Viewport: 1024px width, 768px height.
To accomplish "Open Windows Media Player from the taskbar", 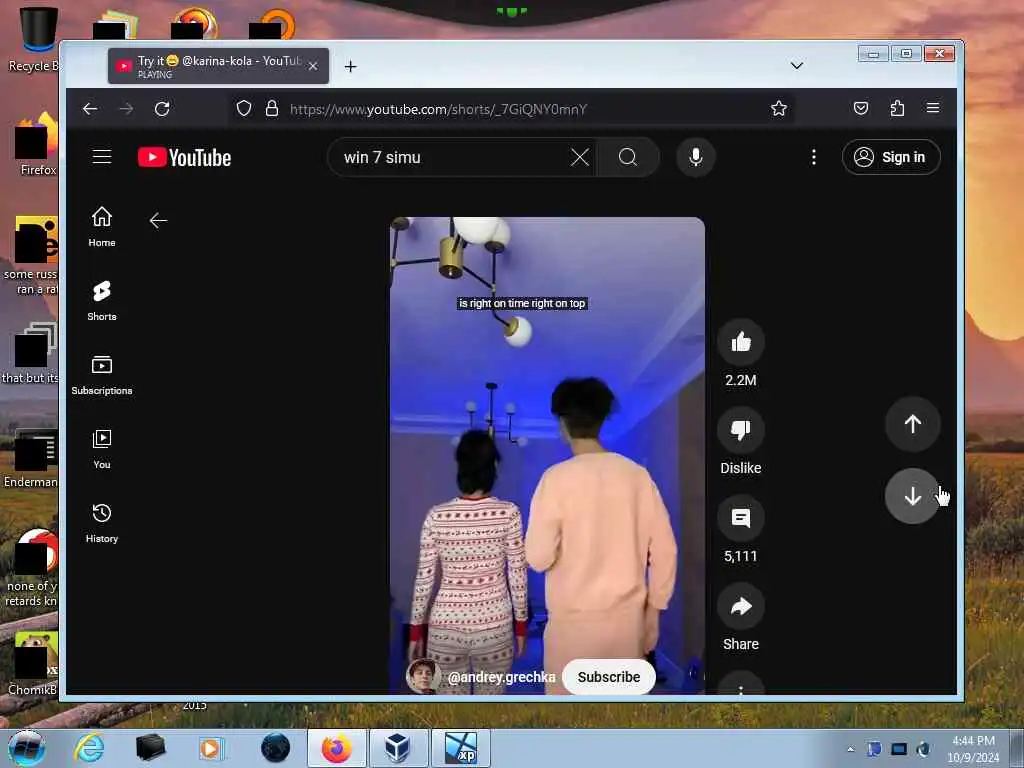I will coord(211,748).
